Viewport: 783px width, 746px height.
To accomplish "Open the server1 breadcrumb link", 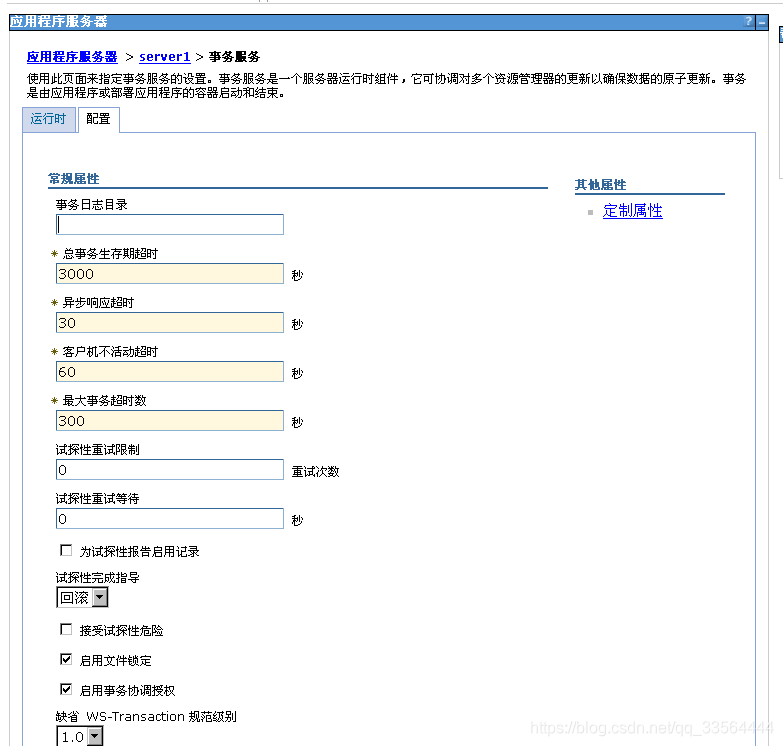I will [164, 57].
